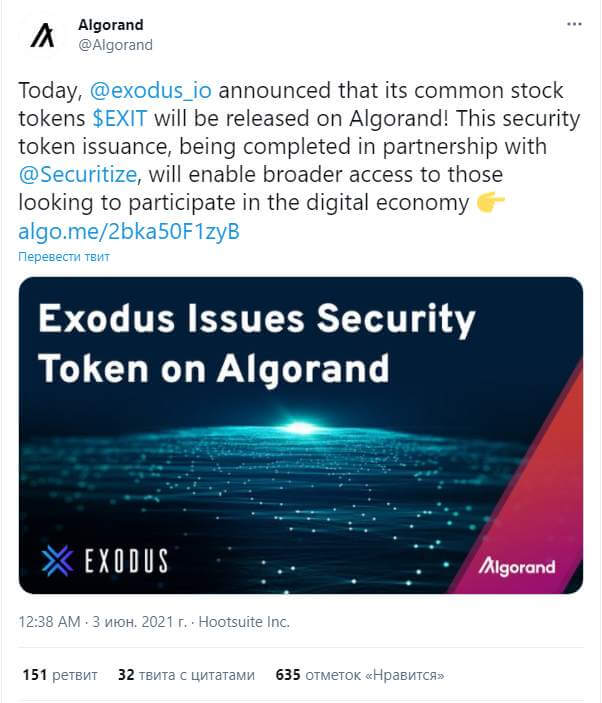Click the pointing hand emoji
The image size is (602, 703).
click(x=490, y=203)
